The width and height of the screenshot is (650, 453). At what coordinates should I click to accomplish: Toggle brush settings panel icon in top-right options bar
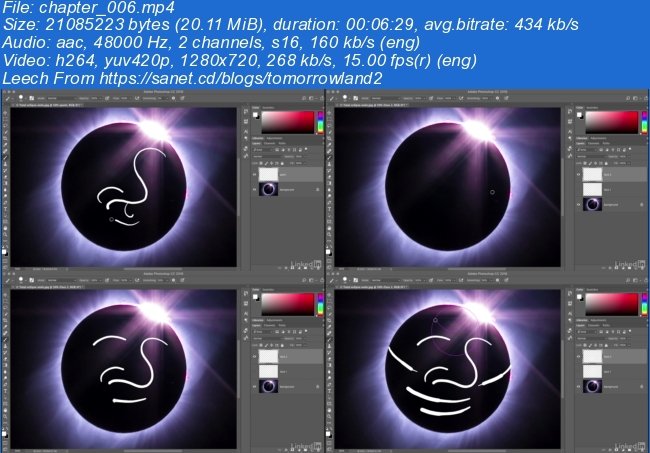pos(356,98)
